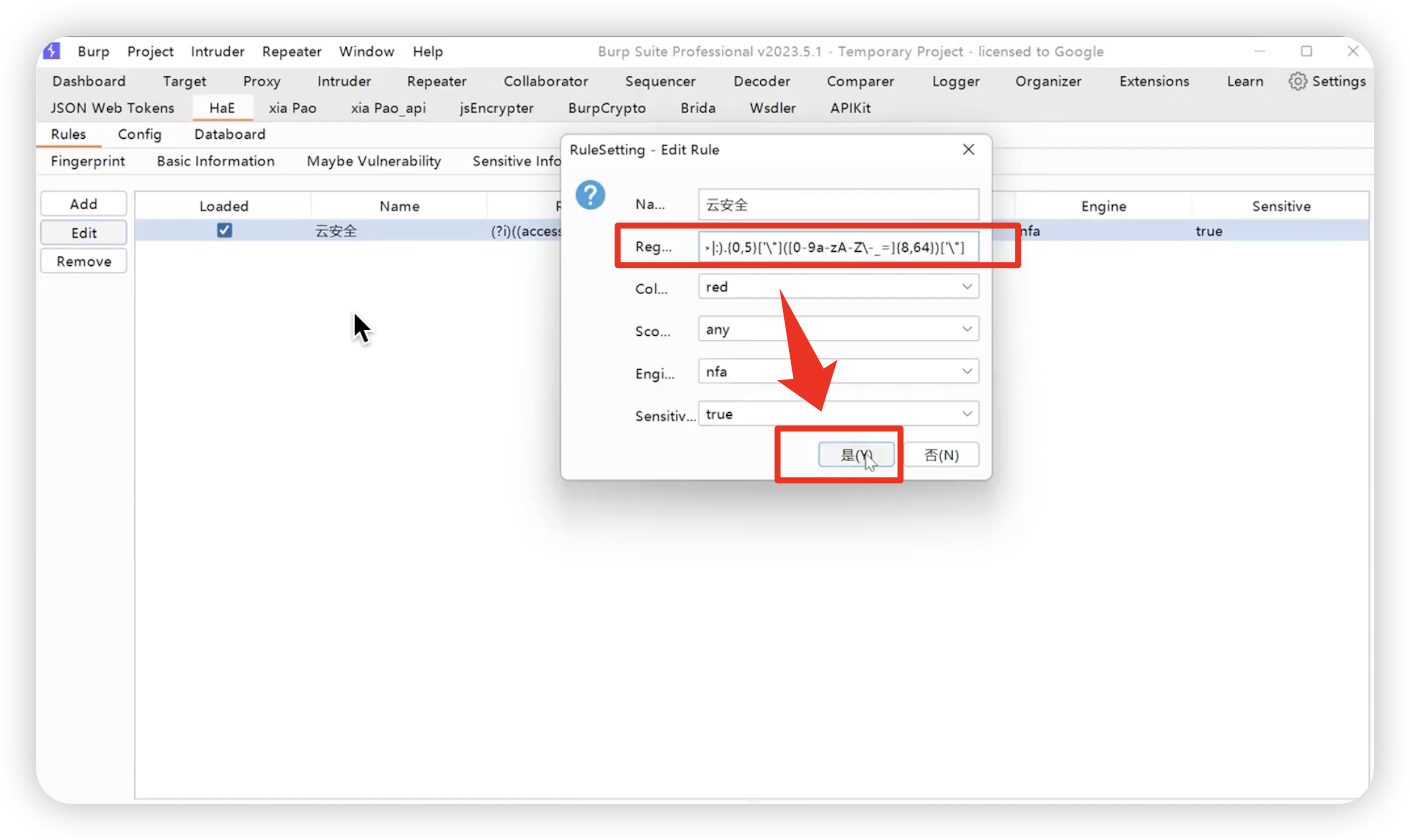The image size is (1410, 840).
Task: Click the (?i)((access regex cell in table
Action: pos(525,231)
